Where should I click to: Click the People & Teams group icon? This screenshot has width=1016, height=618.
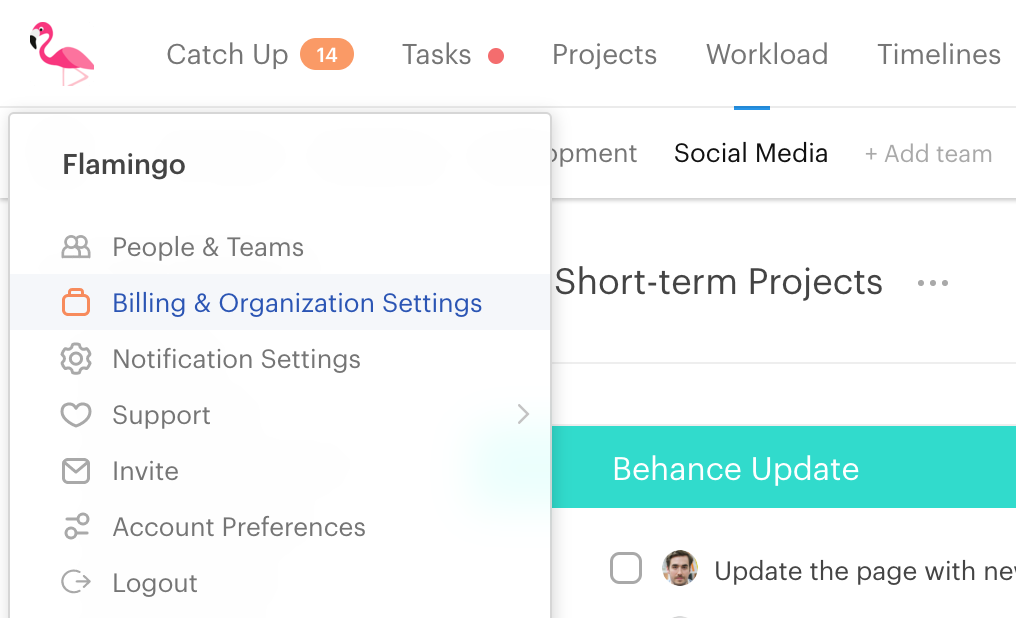coord(76,247)
